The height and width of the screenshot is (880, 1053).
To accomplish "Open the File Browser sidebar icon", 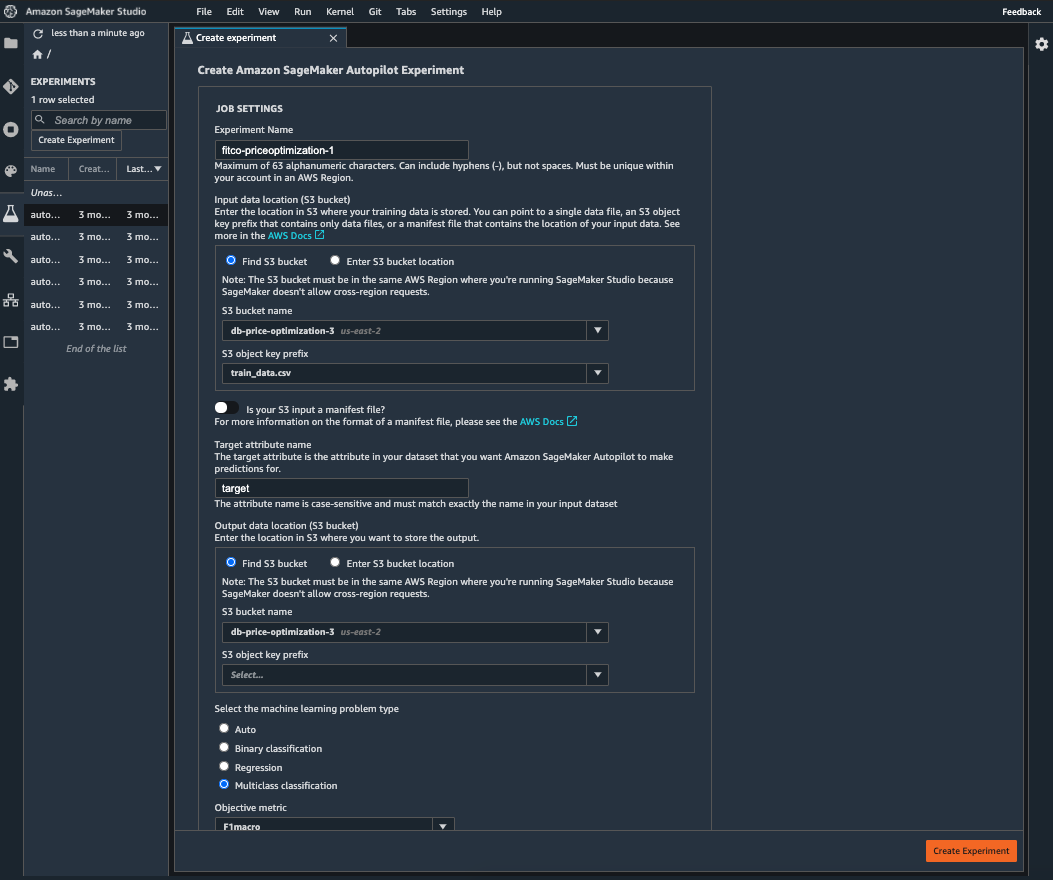I will pyautogui.click(x=11, y=44).
